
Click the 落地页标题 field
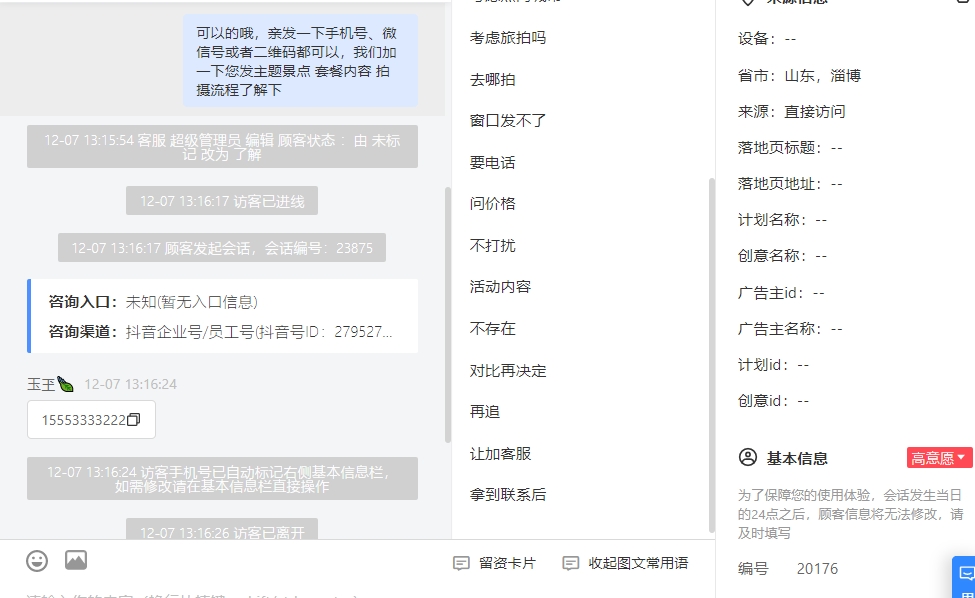790,148
